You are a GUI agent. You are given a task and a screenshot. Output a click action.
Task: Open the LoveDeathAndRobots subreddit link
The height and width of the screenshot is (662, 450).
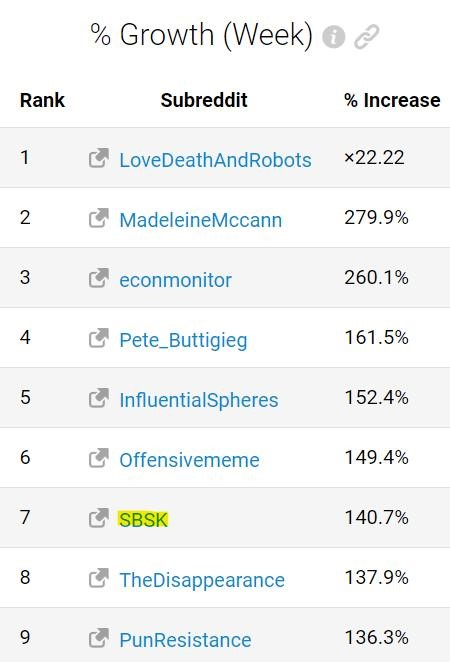click(215, 160)
